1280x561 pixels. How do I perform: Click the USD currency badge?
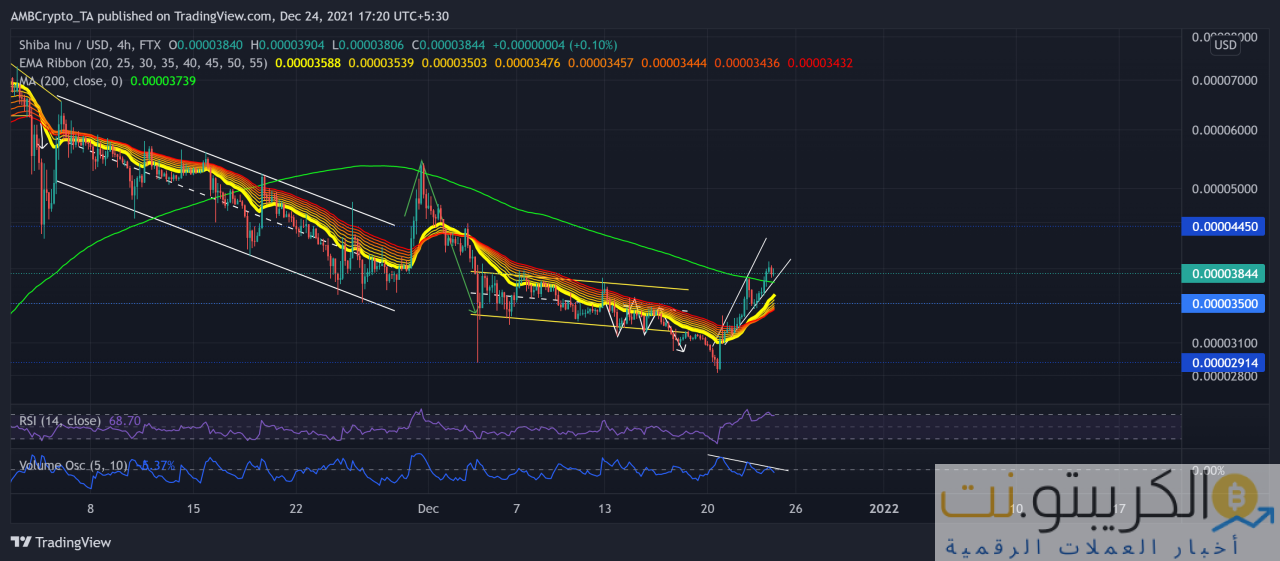click(x=1225, y=45)
